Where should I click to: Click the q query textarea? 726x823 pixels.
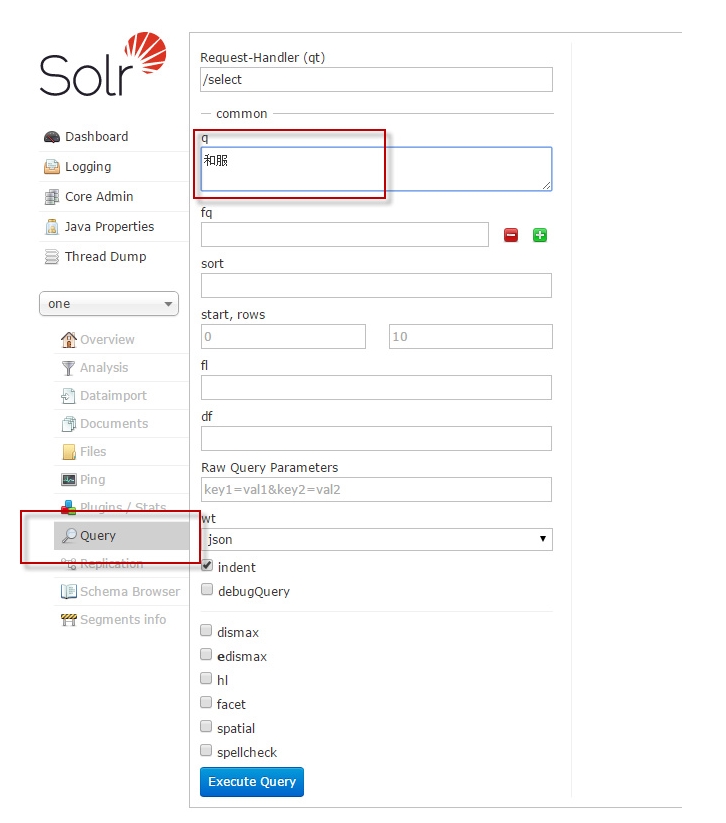[x=376, y=169]
